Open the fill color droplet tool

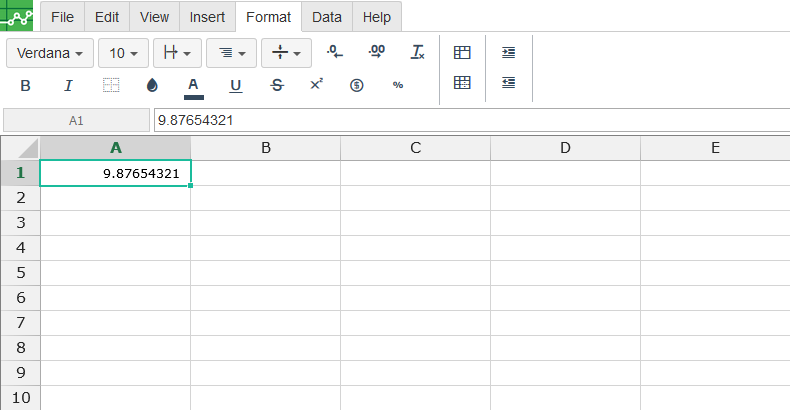[x=152, y=86]
